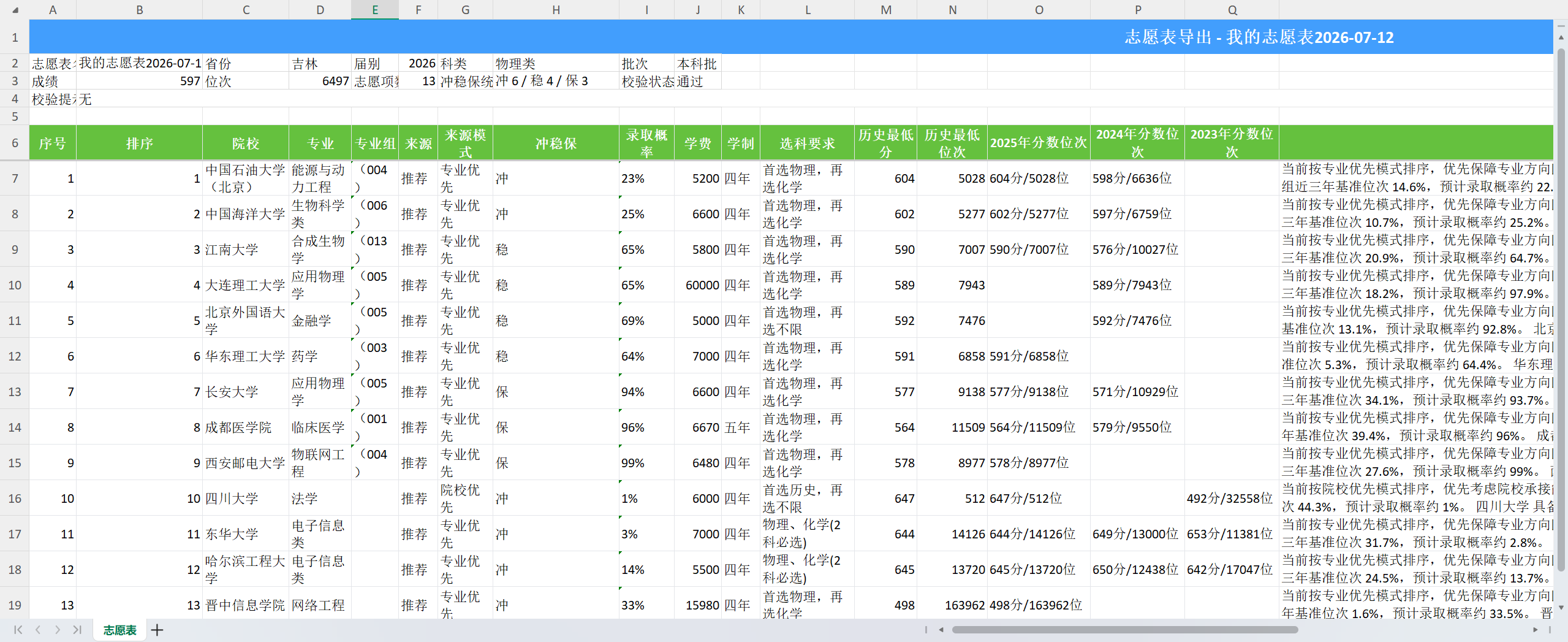This screenshot has width=1568, height=642.
Task: Select row 6 header
Action: coord(15,143)
